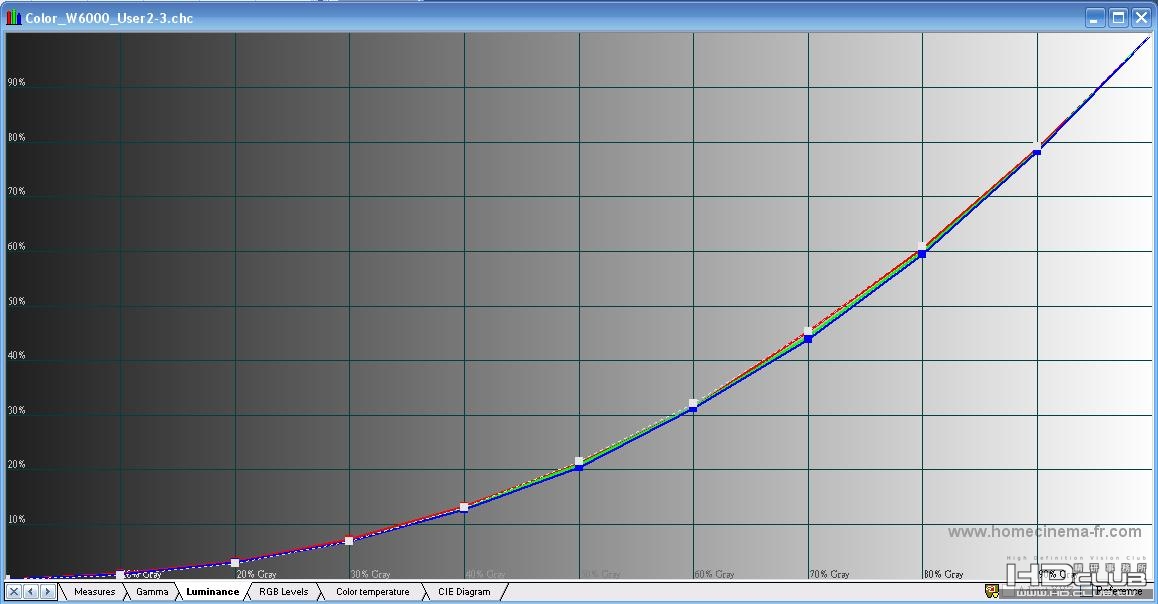1158x604 pixels.
Task: Click the blue data point at 60% Gray
Action: click(693, 408)
